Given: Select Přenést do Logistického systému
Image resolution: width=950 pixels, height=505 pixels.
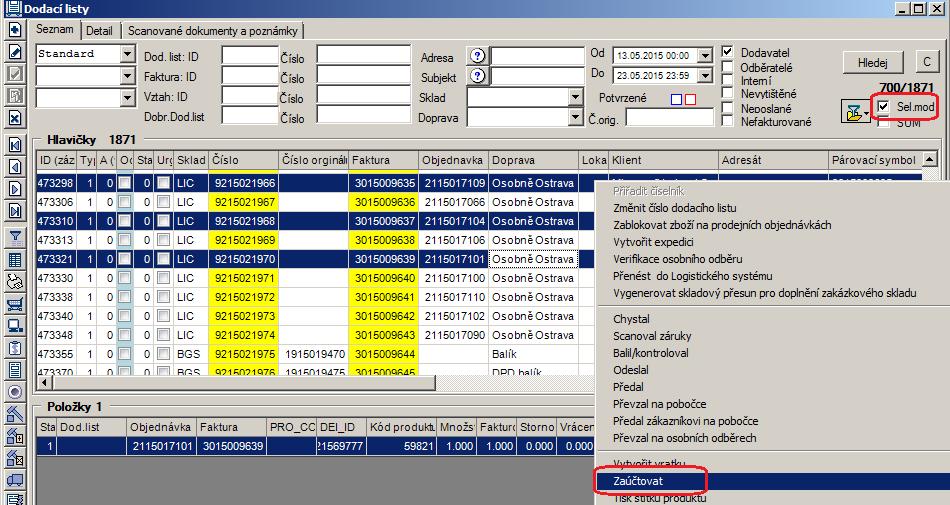Looking at the screenshot, I should 693,276.
